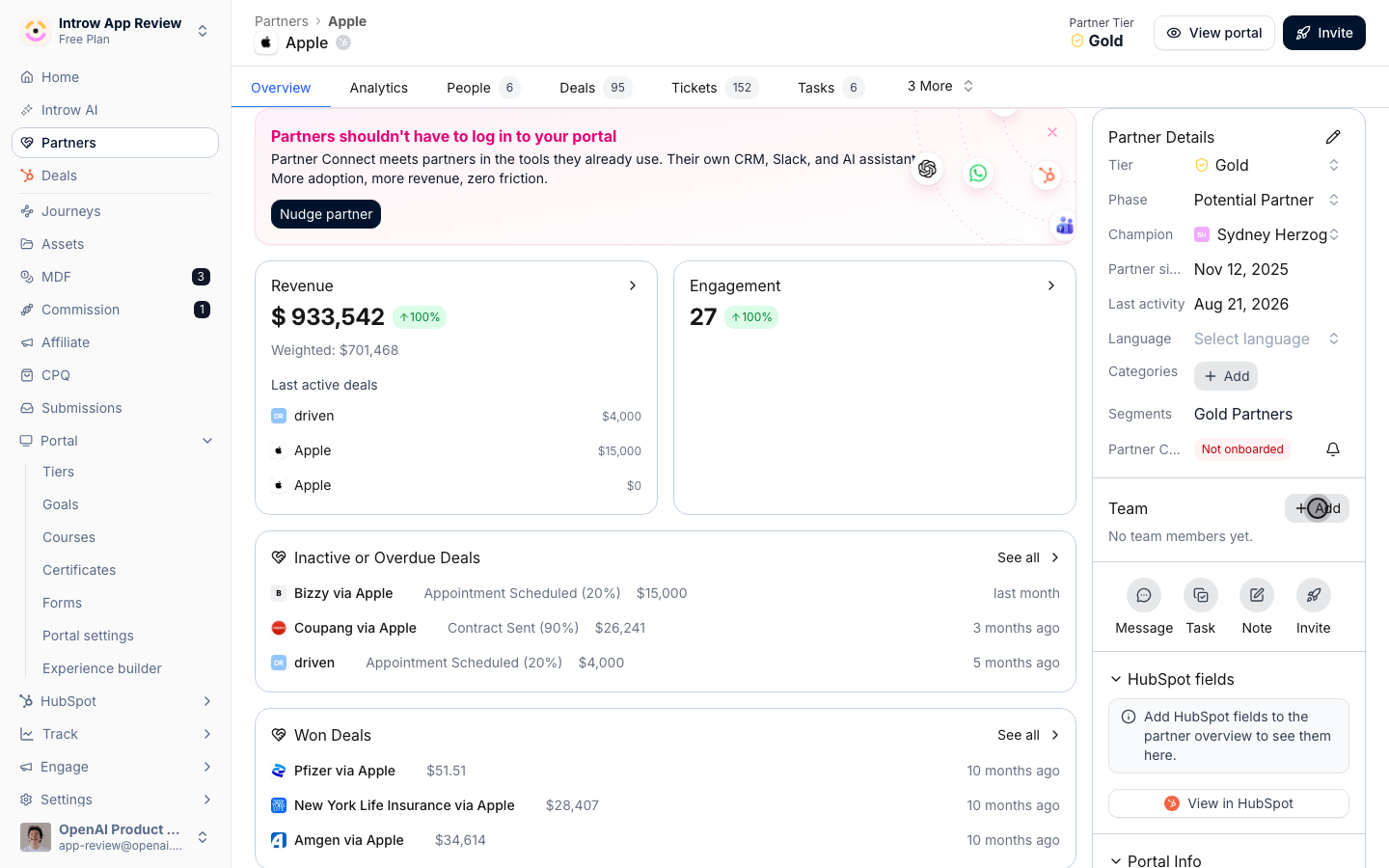Click the verified badge next to Apple title

[343, 42]
